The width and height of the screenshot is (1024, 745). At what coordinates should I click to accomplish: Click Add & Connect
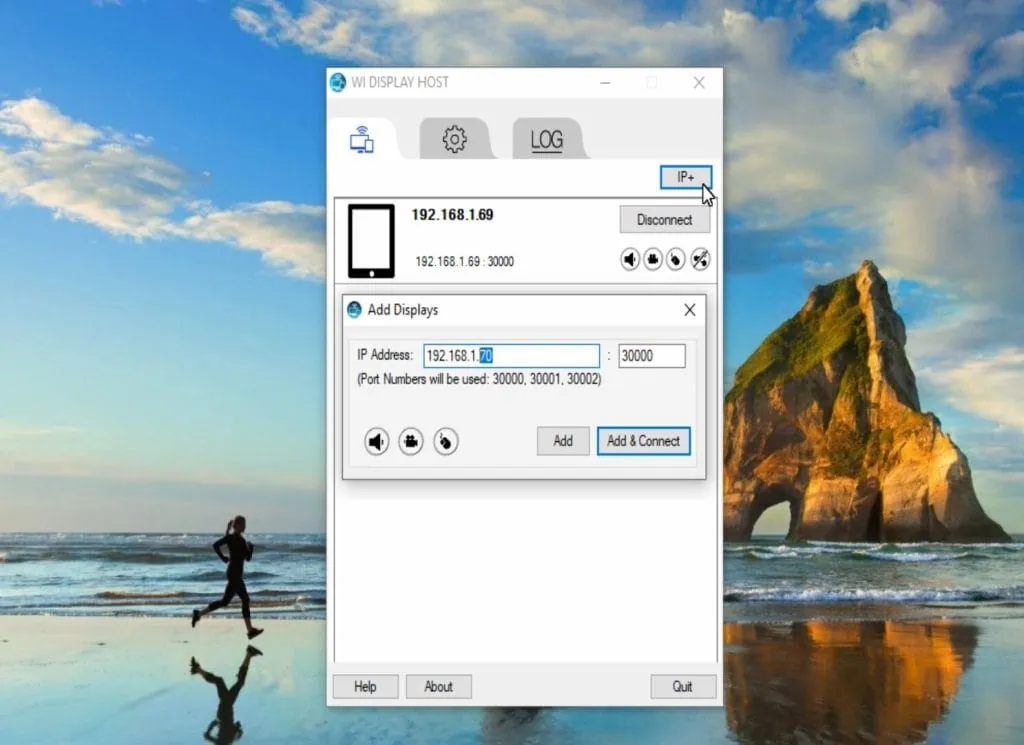643,441
